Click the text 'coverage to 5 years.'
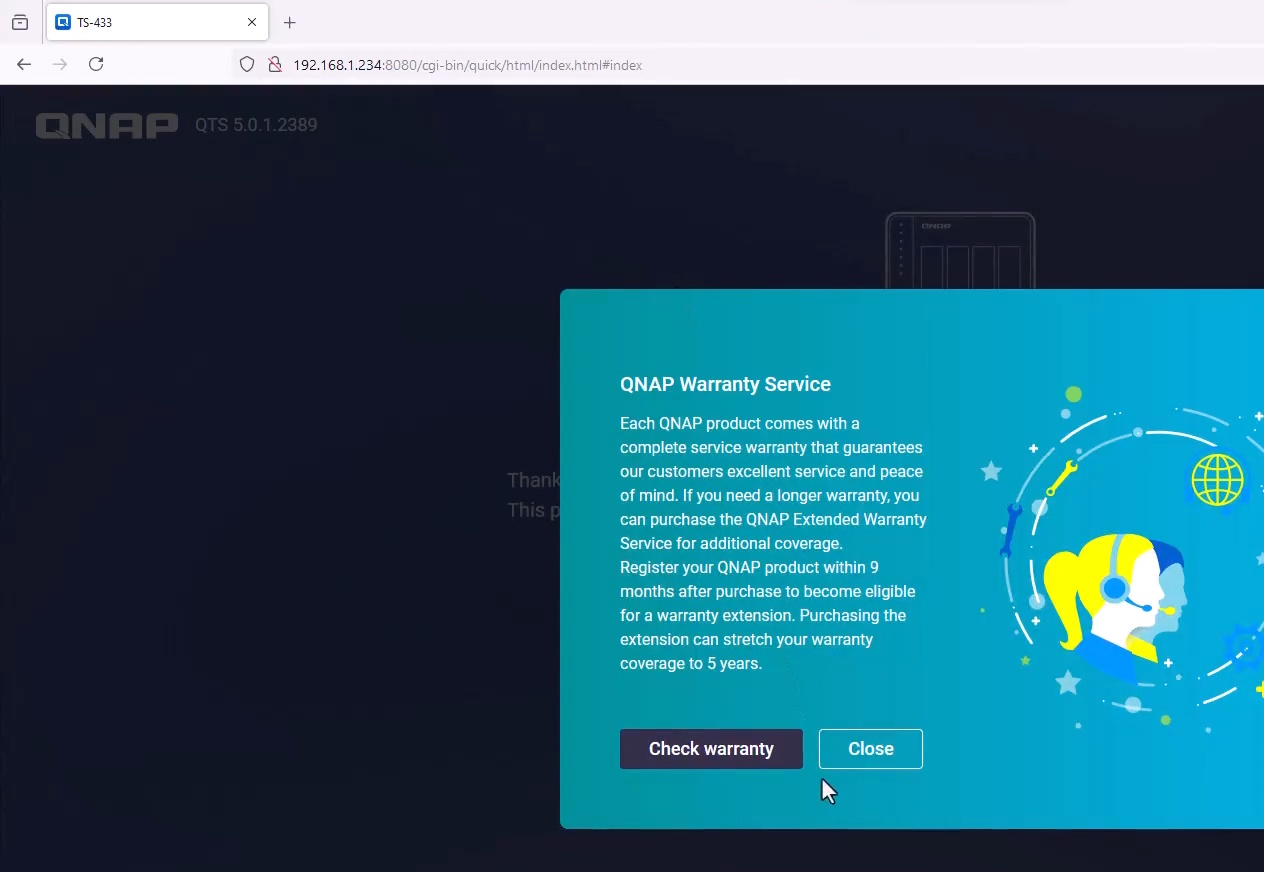Viewport: 1264px width, 872px height. click(x=691, y=663)
